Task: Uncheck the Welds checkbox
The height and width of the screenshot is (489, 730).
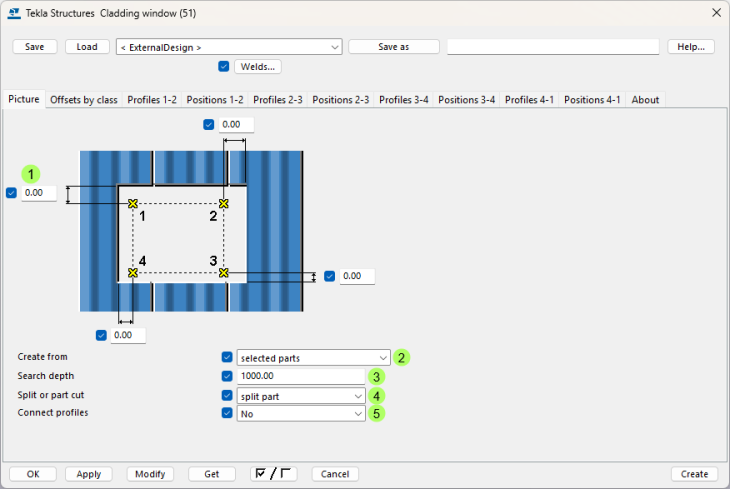Action: click(224, 67)
